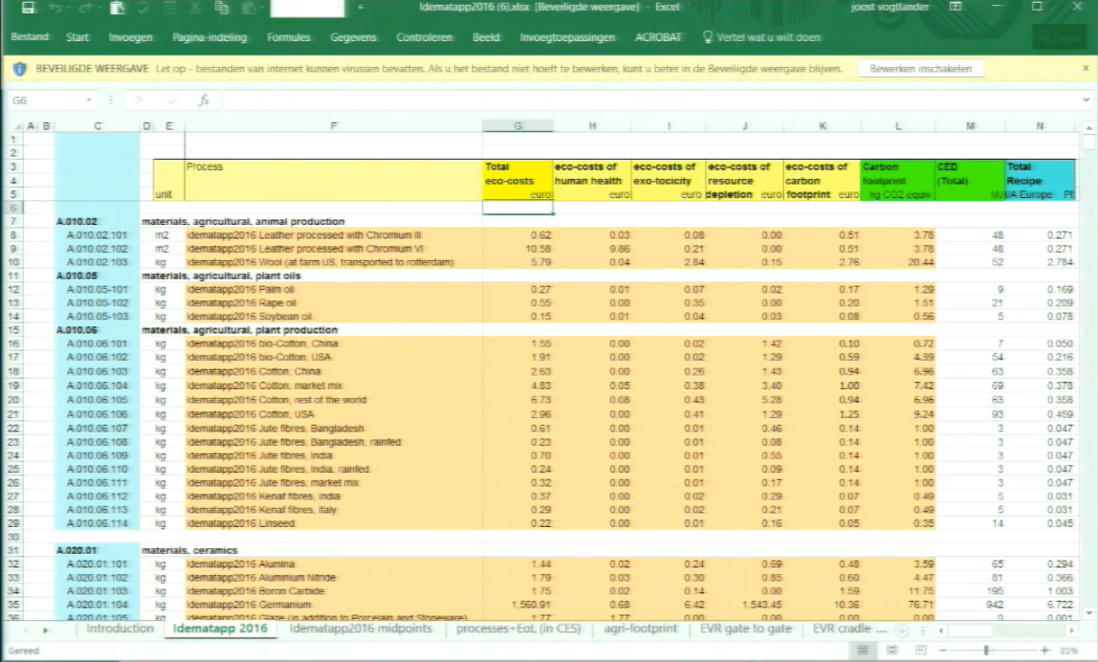
Task: Click the 'Total eco-costs' yellow header cell
Action: (517, 181)
